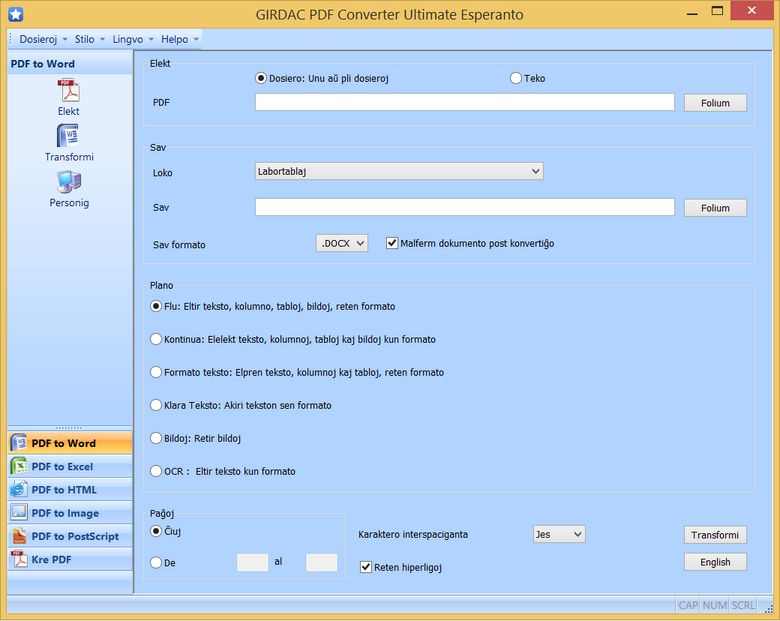
Task: Open the Personig computer icon
Action: [69, 182]
